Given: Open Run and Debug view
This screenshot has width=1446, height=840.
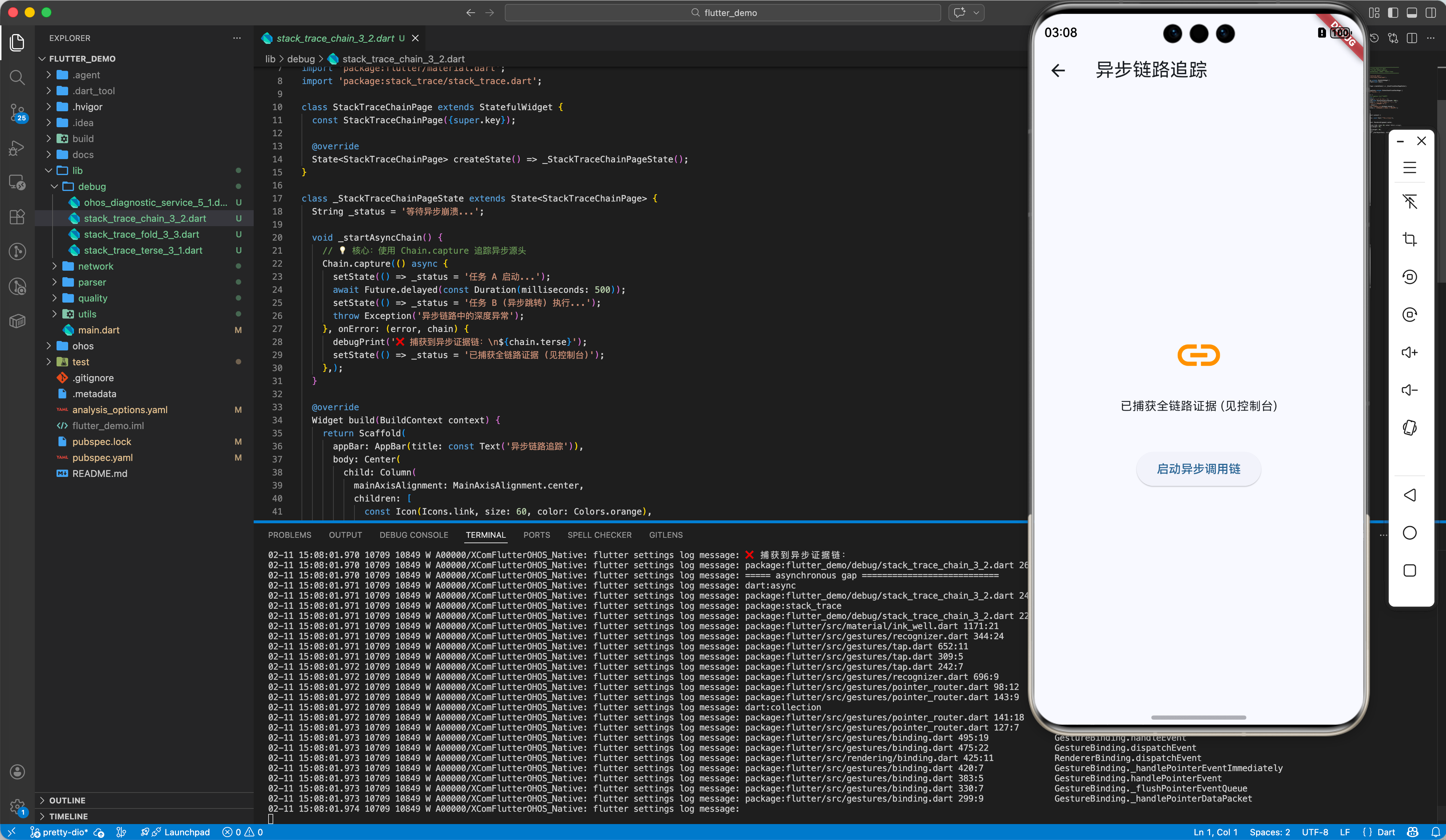Looking at the screenshot, I should 17,148.
